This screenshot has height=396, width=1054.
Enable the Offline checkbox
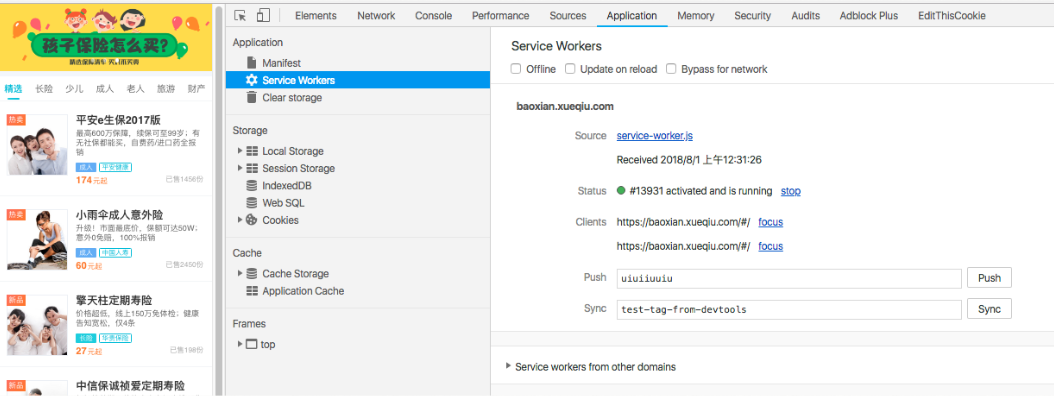pyautogui.click(x=516, y=69)
